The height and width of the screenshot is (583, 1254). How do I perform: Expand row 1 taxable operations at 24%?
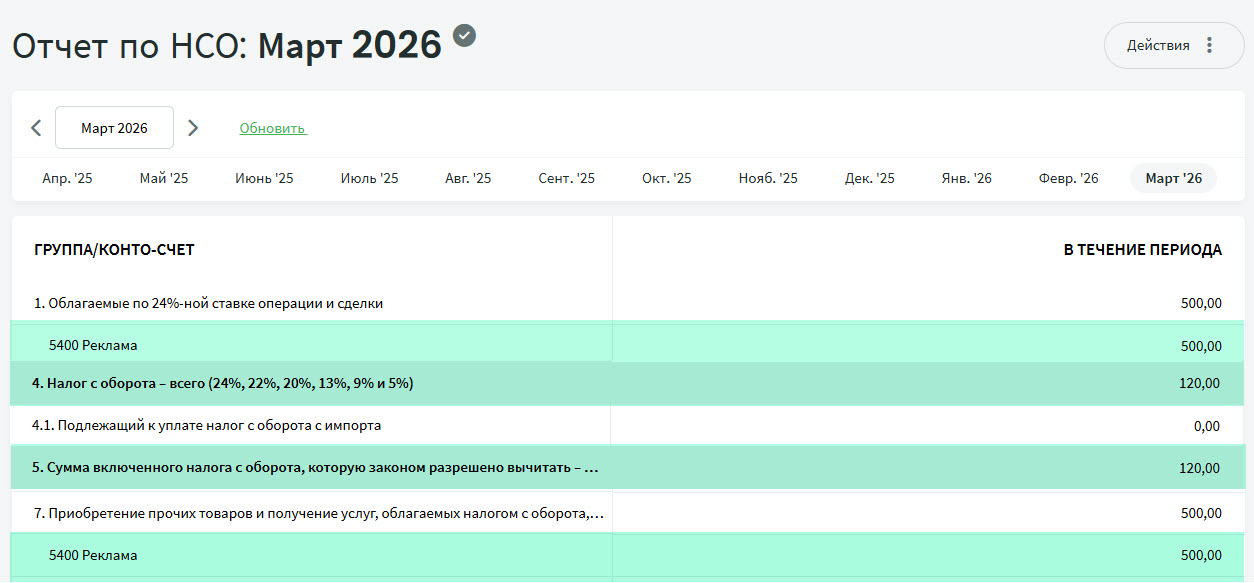point(208,303)
